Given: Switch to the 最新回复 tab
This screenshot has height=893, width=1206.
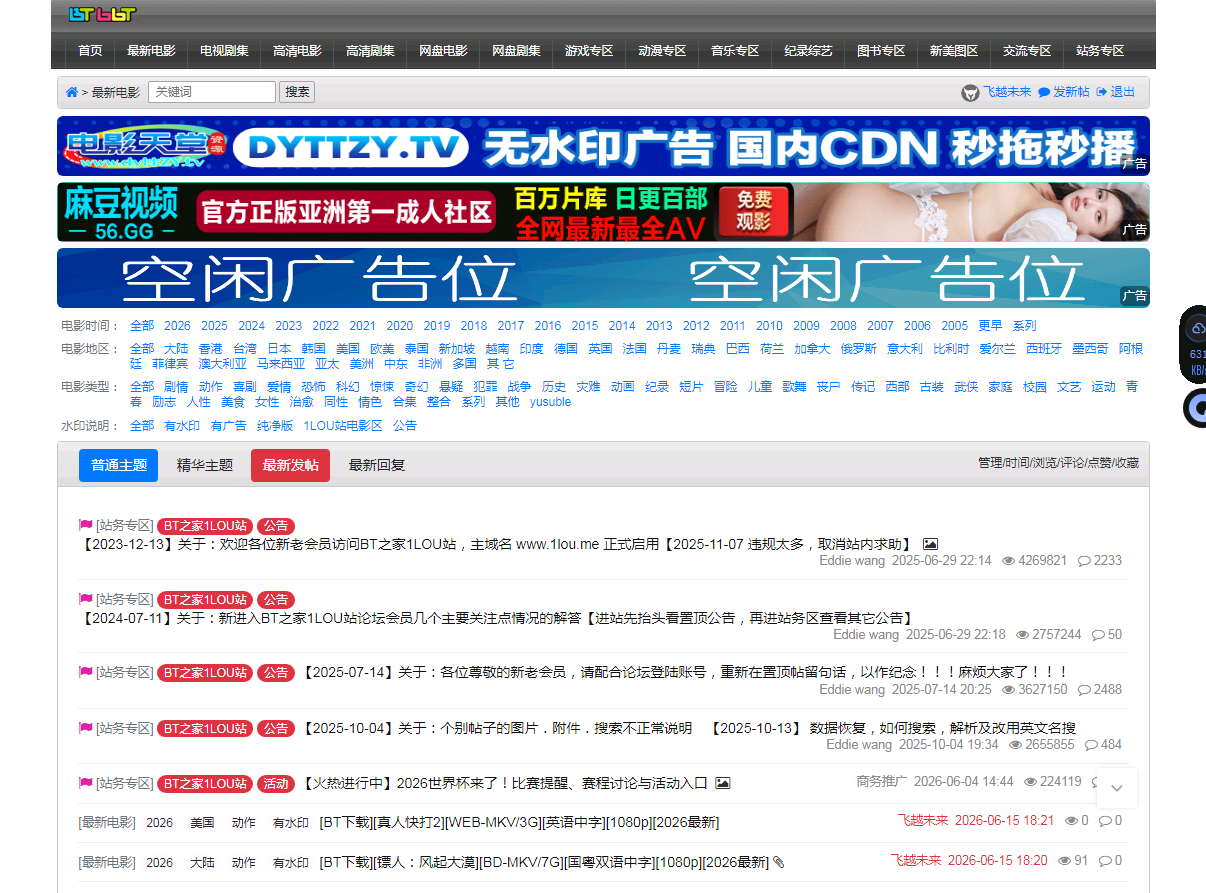Looking at the screenshot, I should [377, 465].
